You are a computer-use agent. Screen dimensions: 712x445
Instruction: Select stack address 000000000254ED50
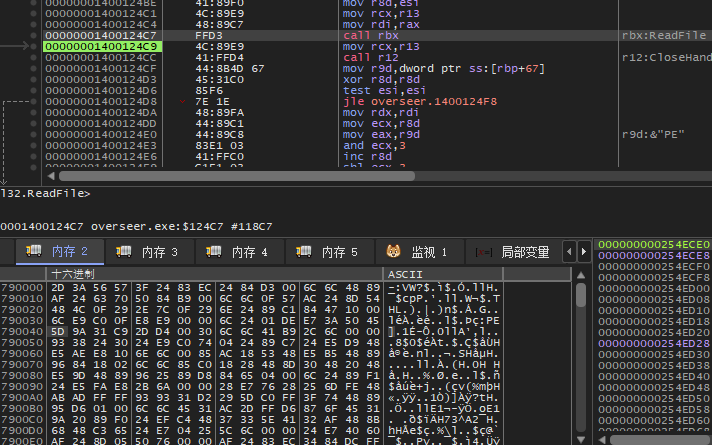click(654, 398)
